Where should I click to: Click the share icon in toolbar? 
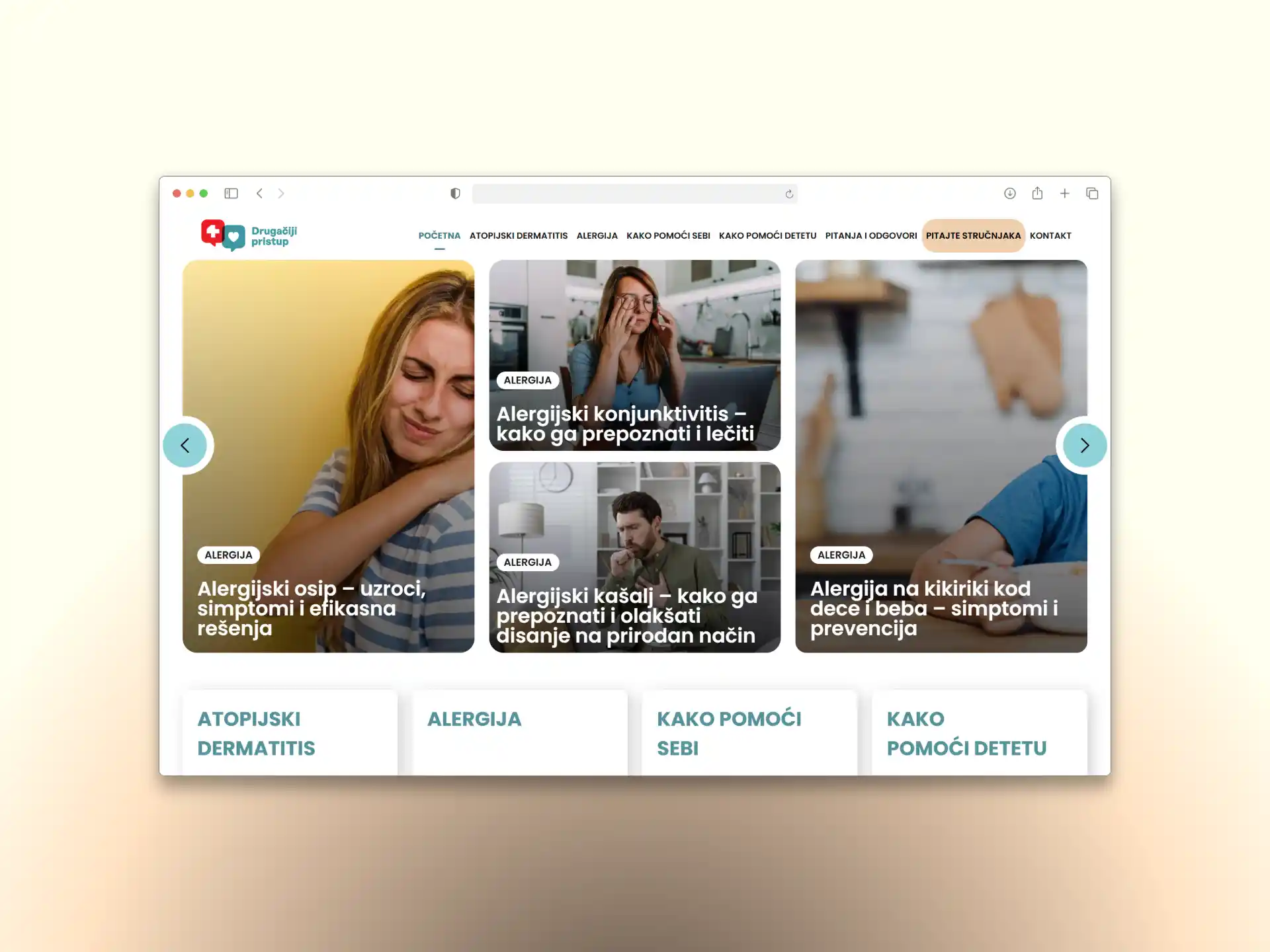point(1037,193)
